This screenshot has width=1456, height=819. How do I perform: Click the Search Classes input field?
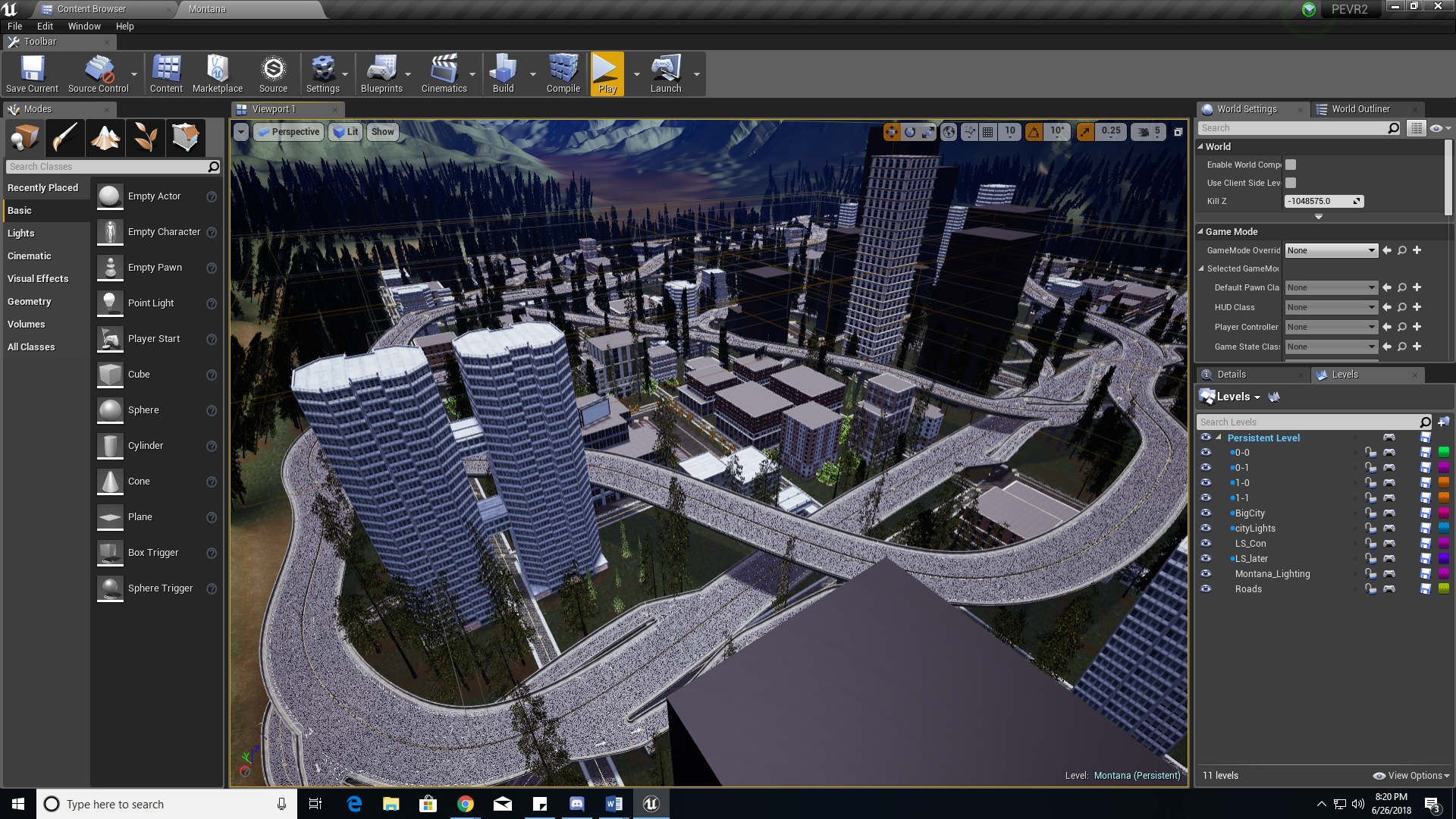coord(106,167)
